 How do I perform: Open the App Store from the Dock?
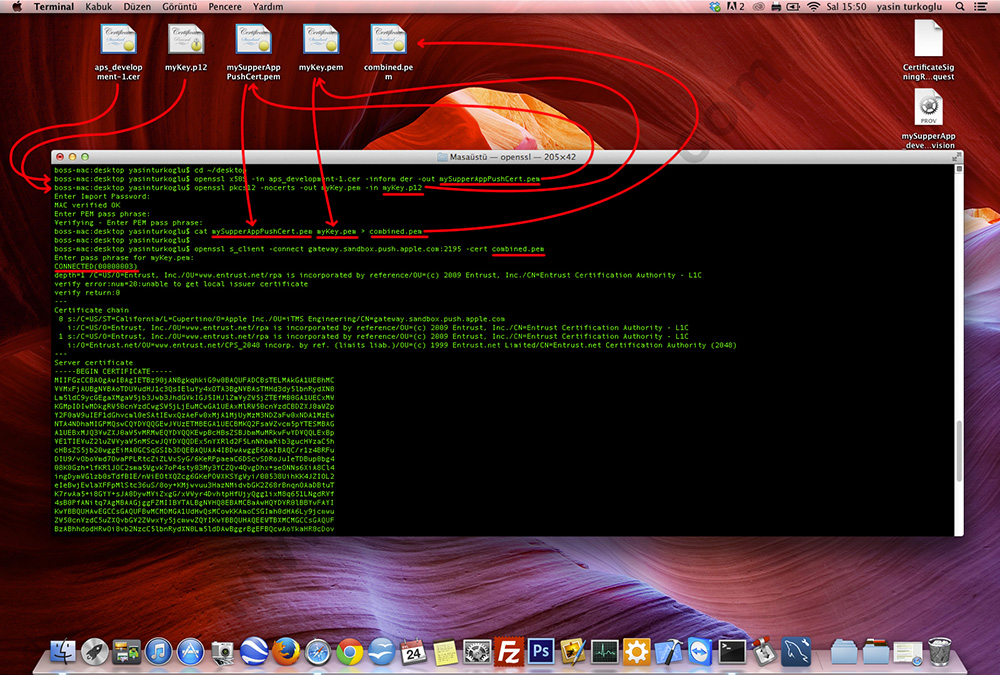pyautogui.click(x=191, y=651)
